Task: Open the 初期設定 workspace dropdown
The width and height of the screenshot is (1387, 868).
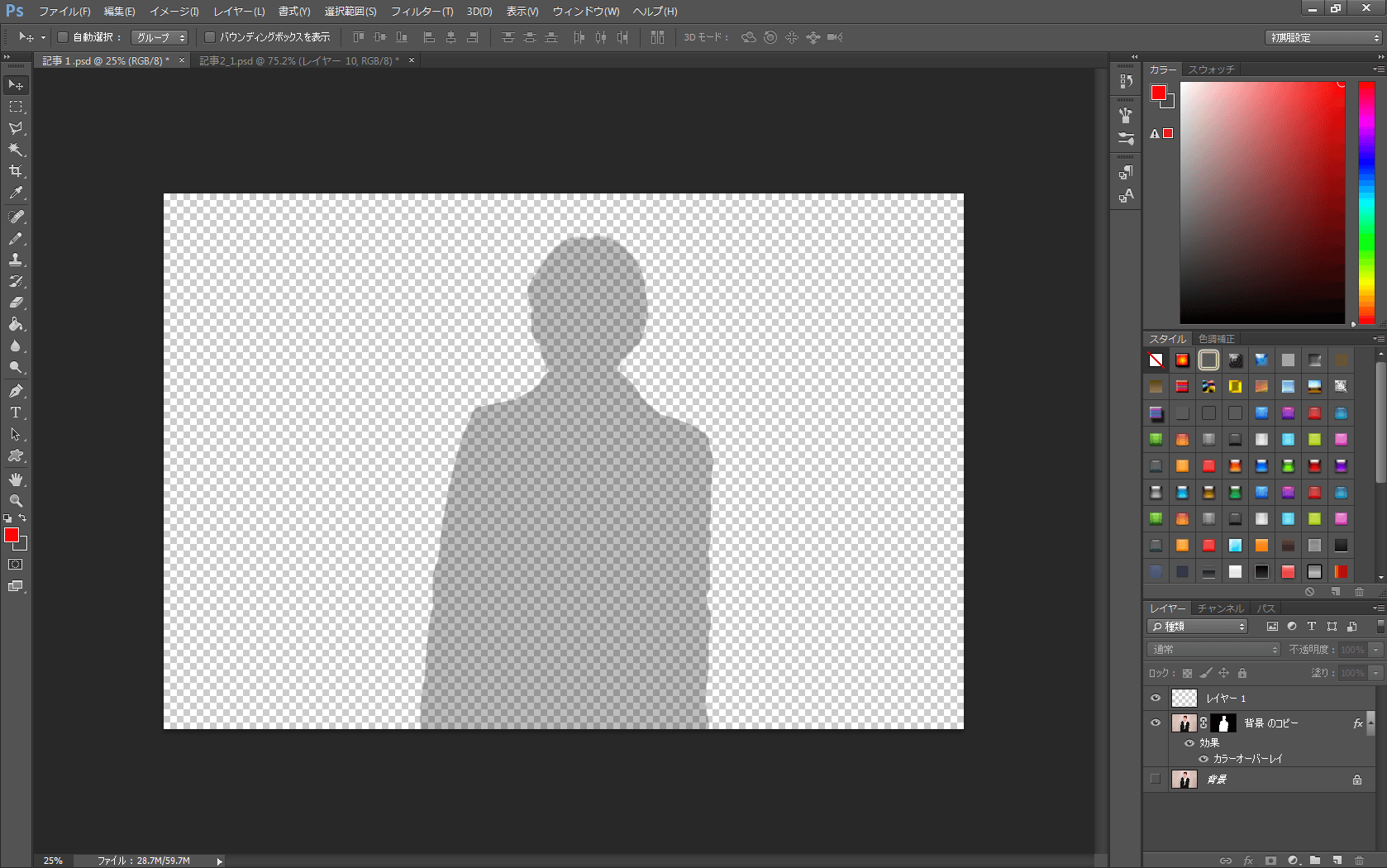Action: 1323,38
